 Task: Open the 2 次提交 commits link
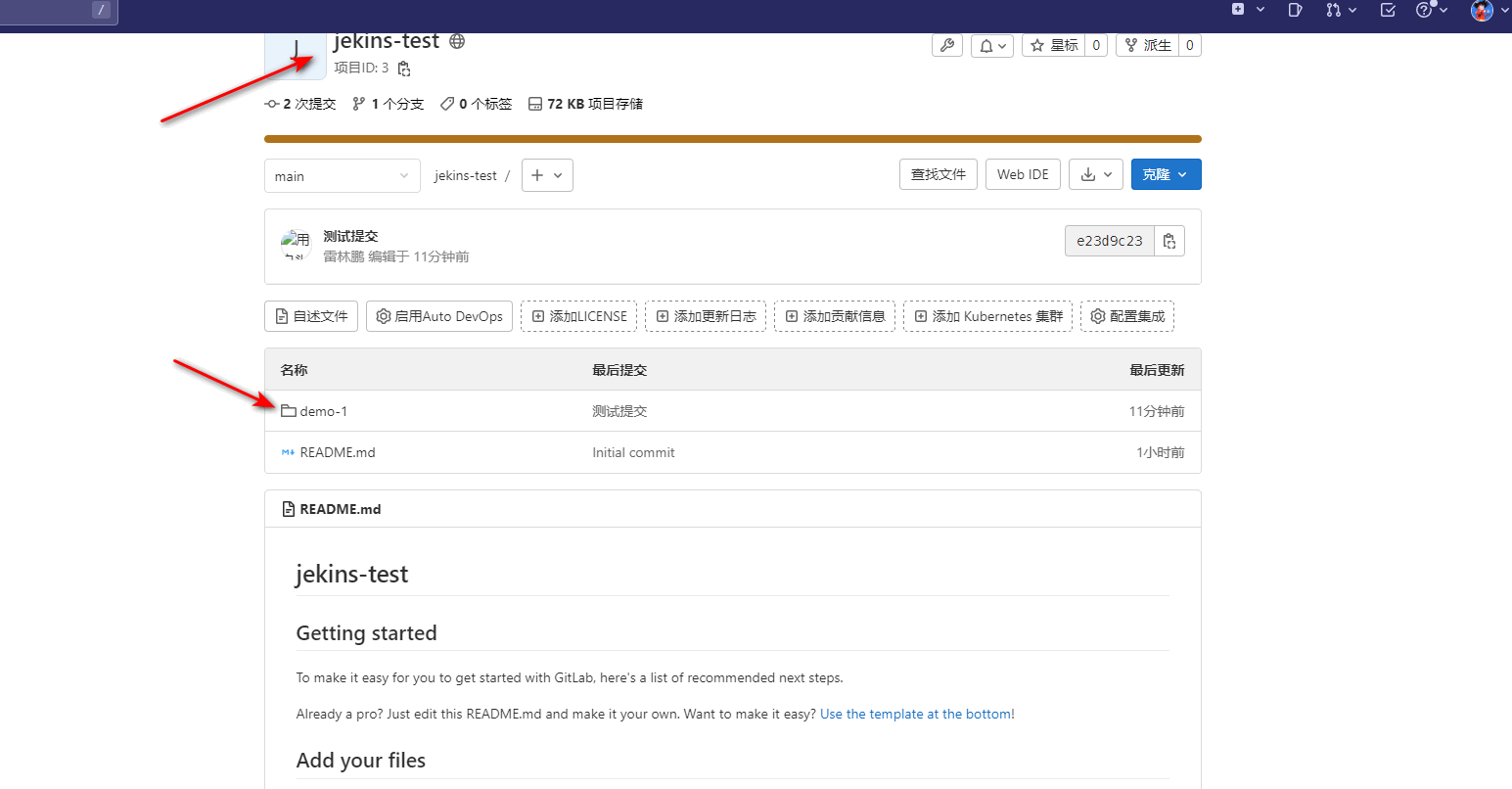(300, 104)
